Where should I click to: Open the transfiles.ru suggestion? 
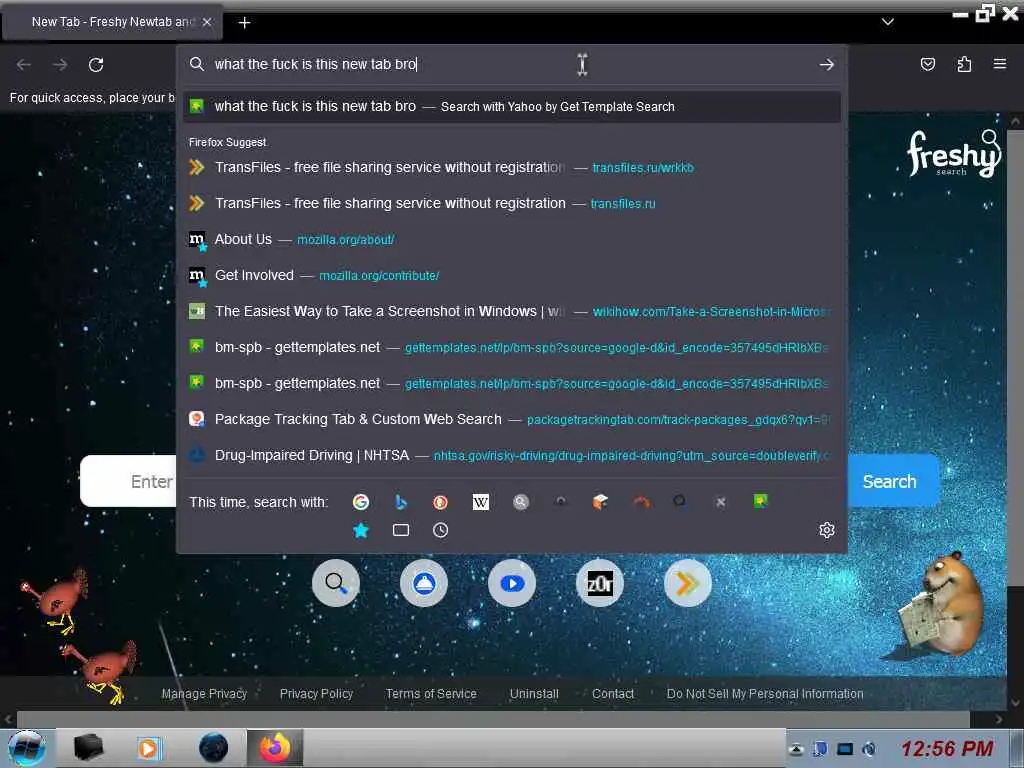click(x=511, y=203)
